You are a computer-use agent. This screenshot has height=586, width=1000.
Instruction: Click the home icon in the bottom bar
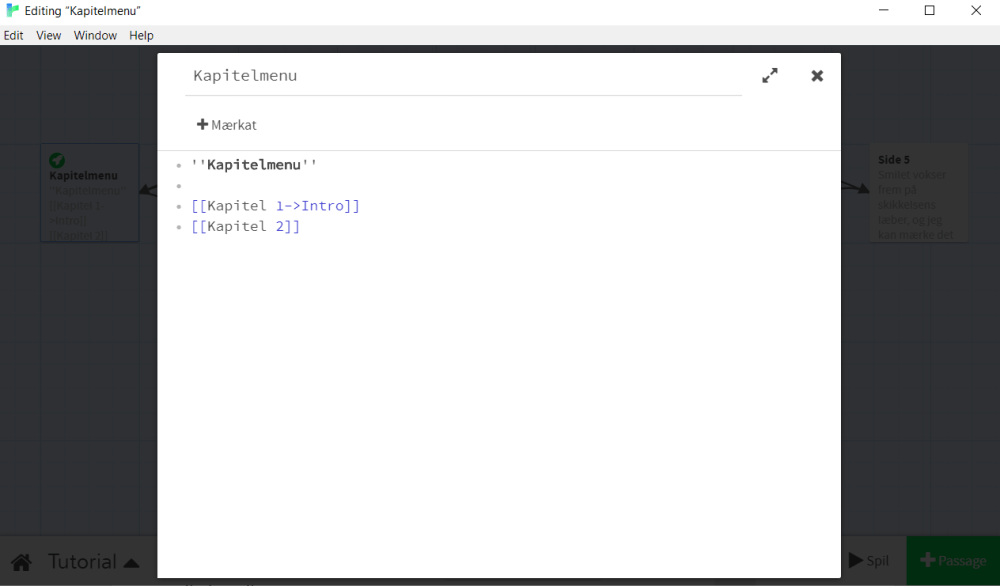tap(20, 561)
